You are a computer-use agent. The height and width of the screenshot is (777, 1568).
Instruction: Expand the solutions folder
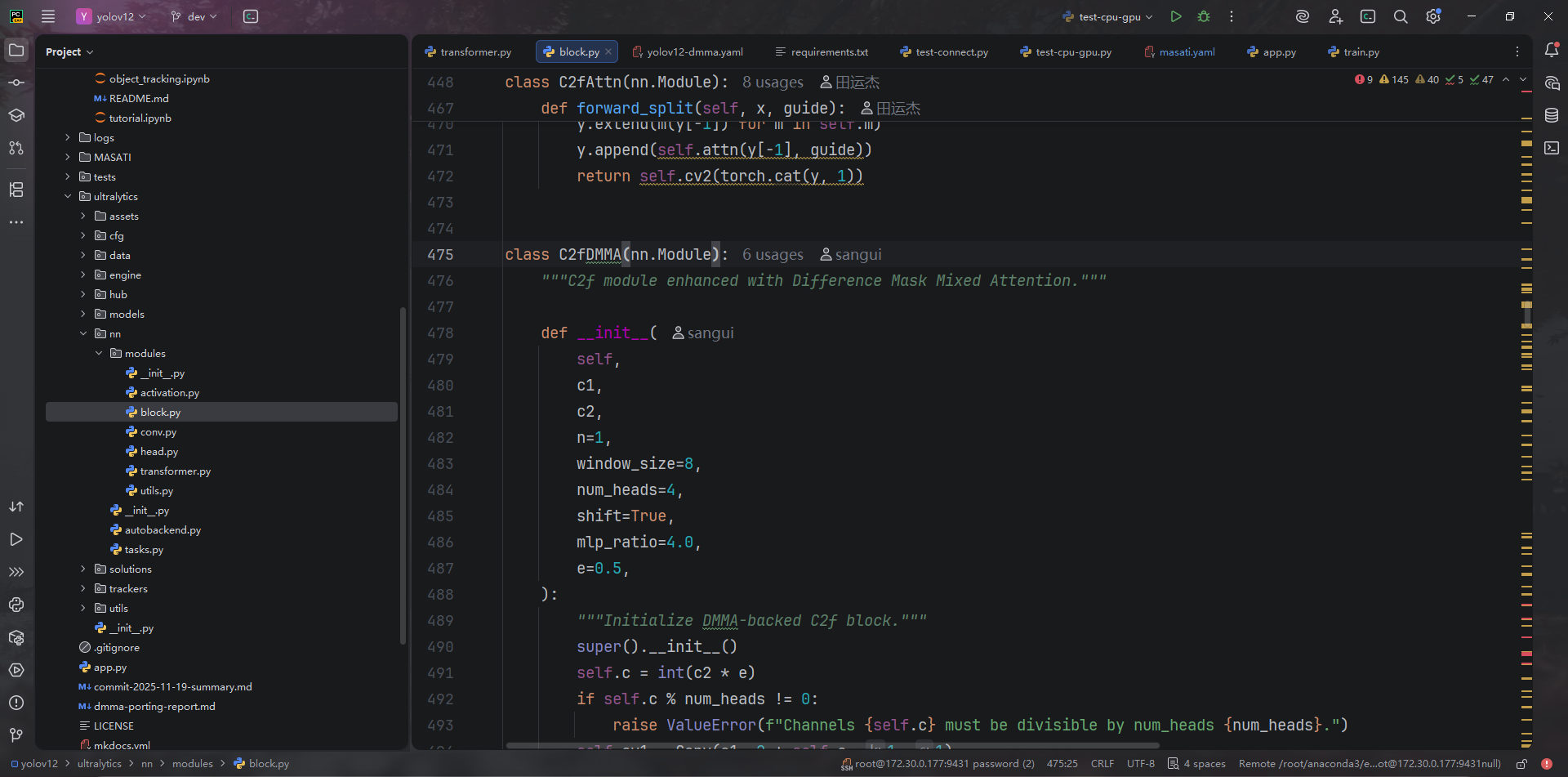click(83, 569)
